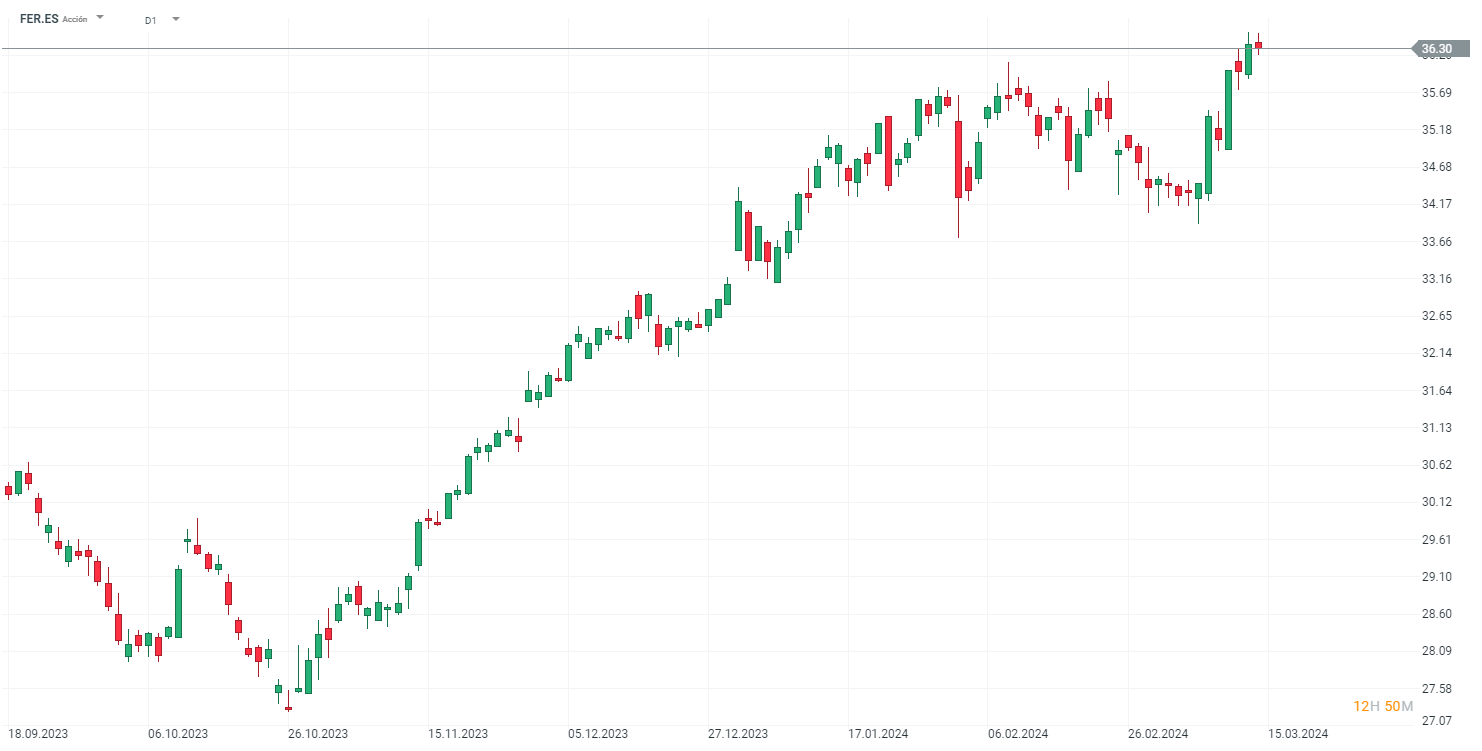Viewport: 1482px width, 751px height.
Task: Click the 26.02.2024 time axis label
Action: (x=1158, y=734)
